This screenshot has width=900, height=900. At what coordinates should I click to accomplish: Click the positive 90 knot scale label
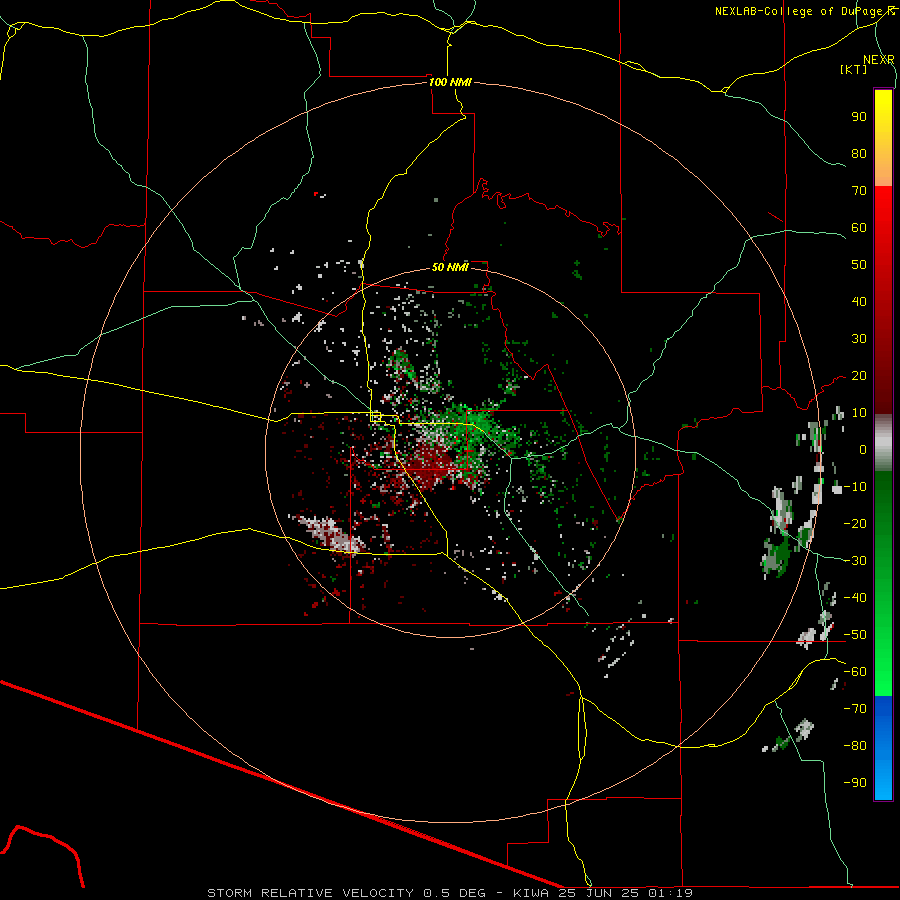pos(859,117)
